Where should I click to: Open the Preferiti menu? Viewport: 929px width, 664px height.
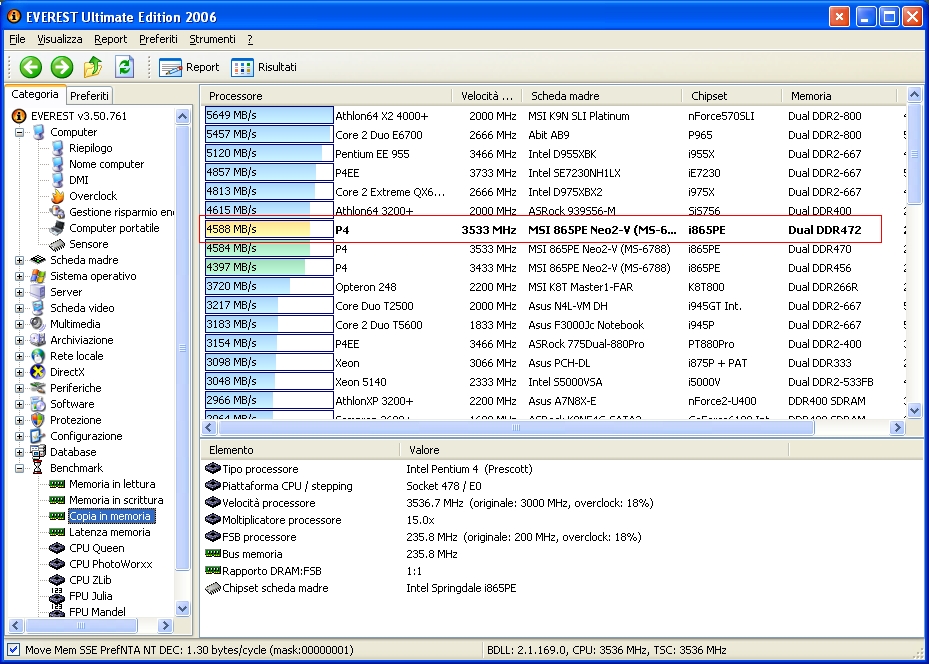point(158,39)
